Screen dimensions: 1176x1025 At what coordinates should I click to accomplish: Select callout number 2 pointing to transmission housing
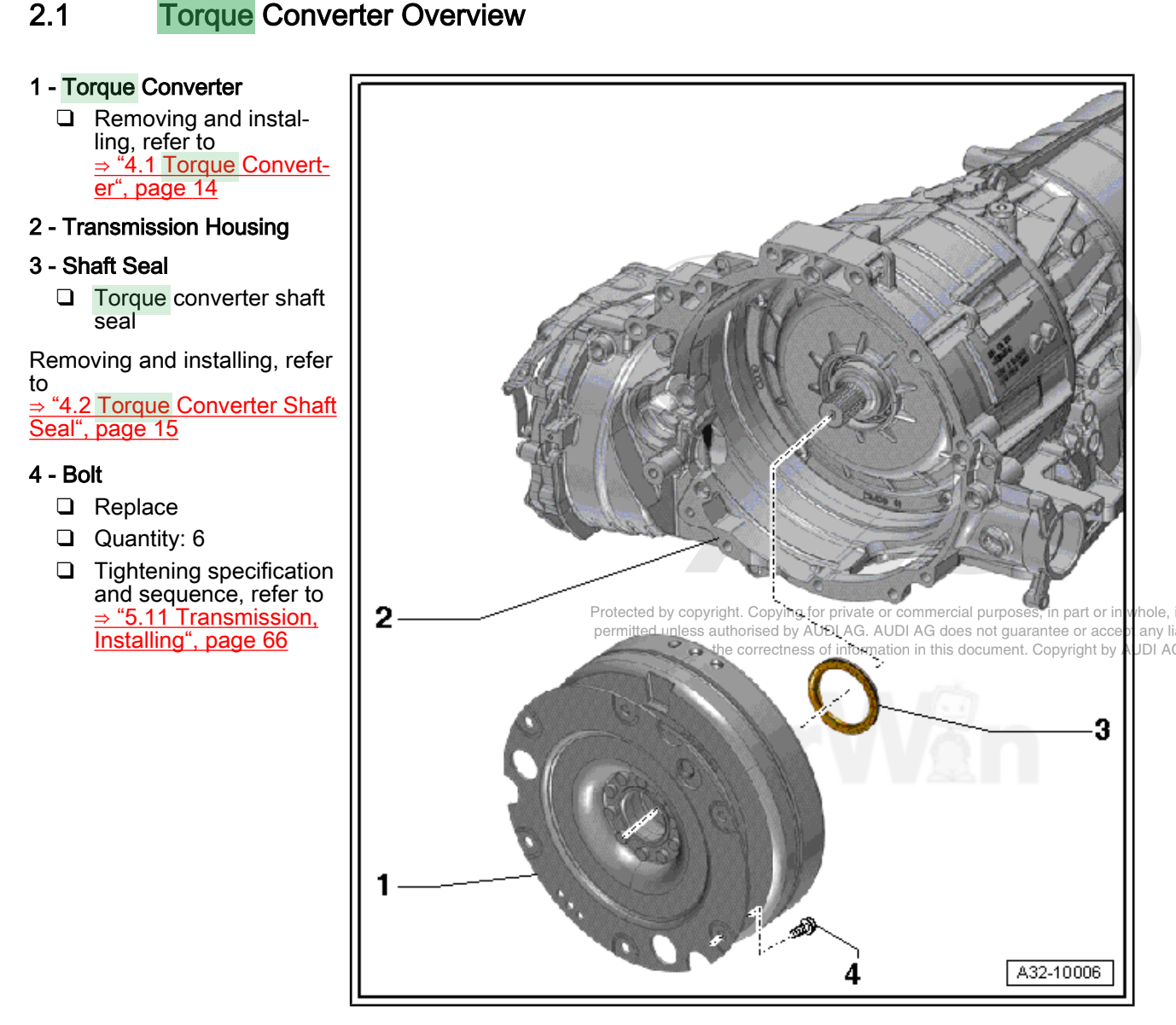click(x=384, y=615)
